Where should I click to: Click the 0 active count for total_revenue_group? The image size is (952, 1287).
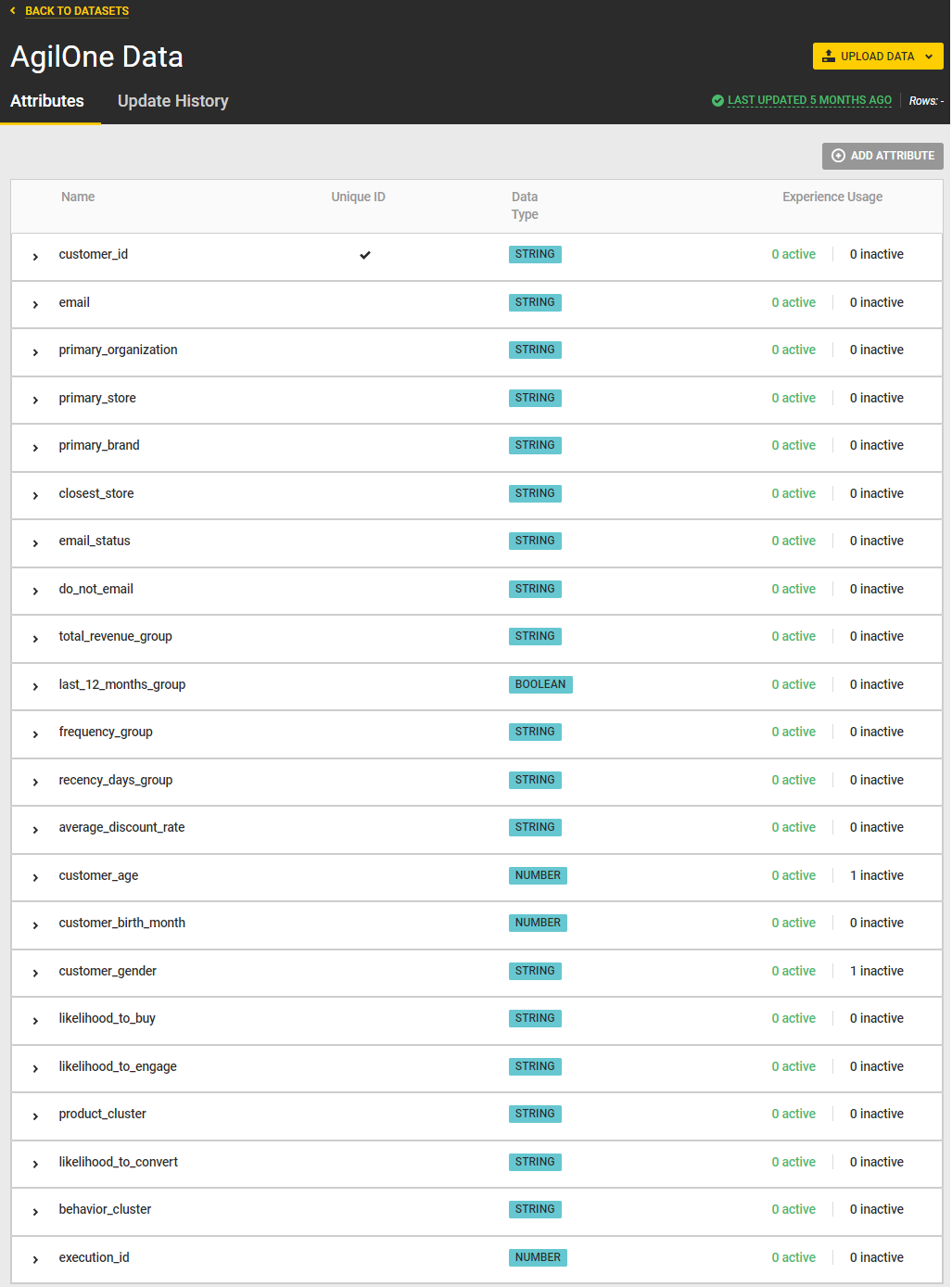click(x=793, y=636)
